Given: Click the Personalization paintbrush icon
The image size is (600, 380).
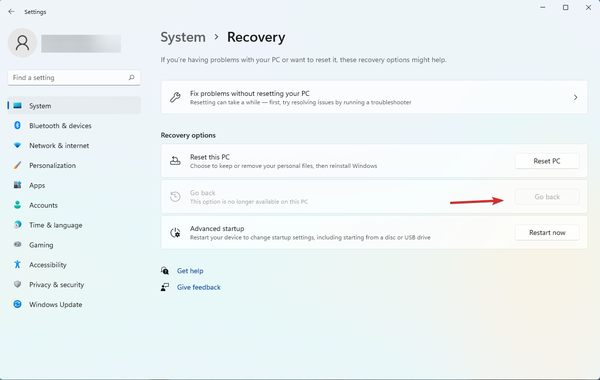Looking at the screenshot, I should pos(17,165).
